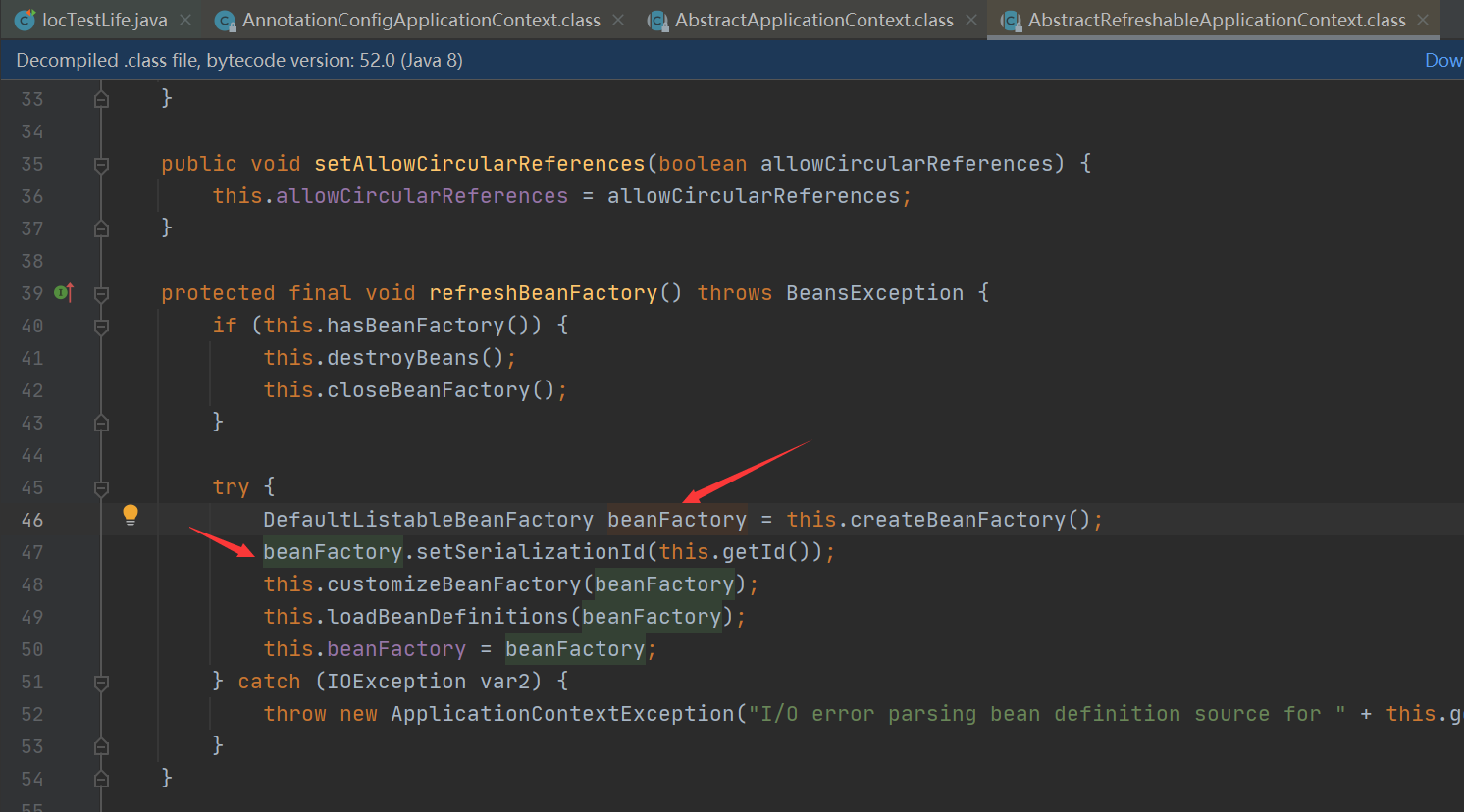1464x812 pixels.
Task: Fold the catch block at line 51
Action: pyautogui.click(x=101, y=682)
